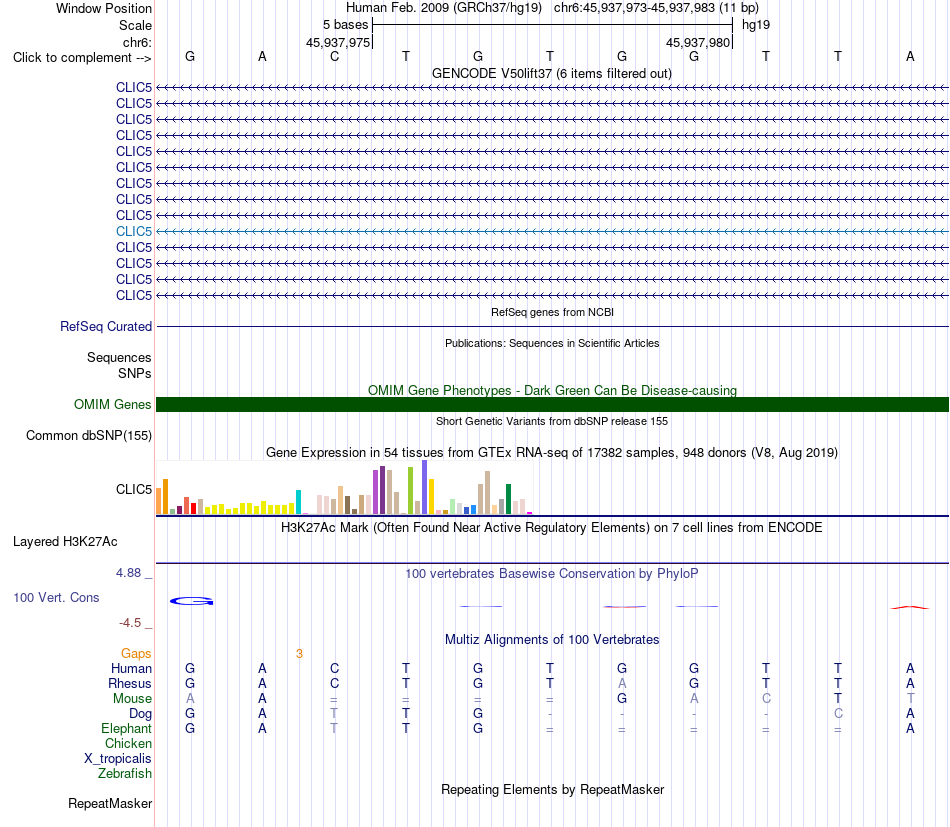Click the -4.5 PhyloP lower scale value
This screenshot has width=950, height=827.
130,622
